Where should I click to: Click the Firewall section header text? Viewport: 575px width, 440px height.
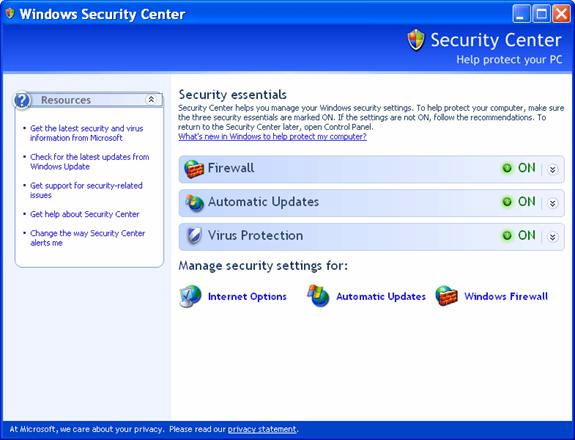(231, 168)
